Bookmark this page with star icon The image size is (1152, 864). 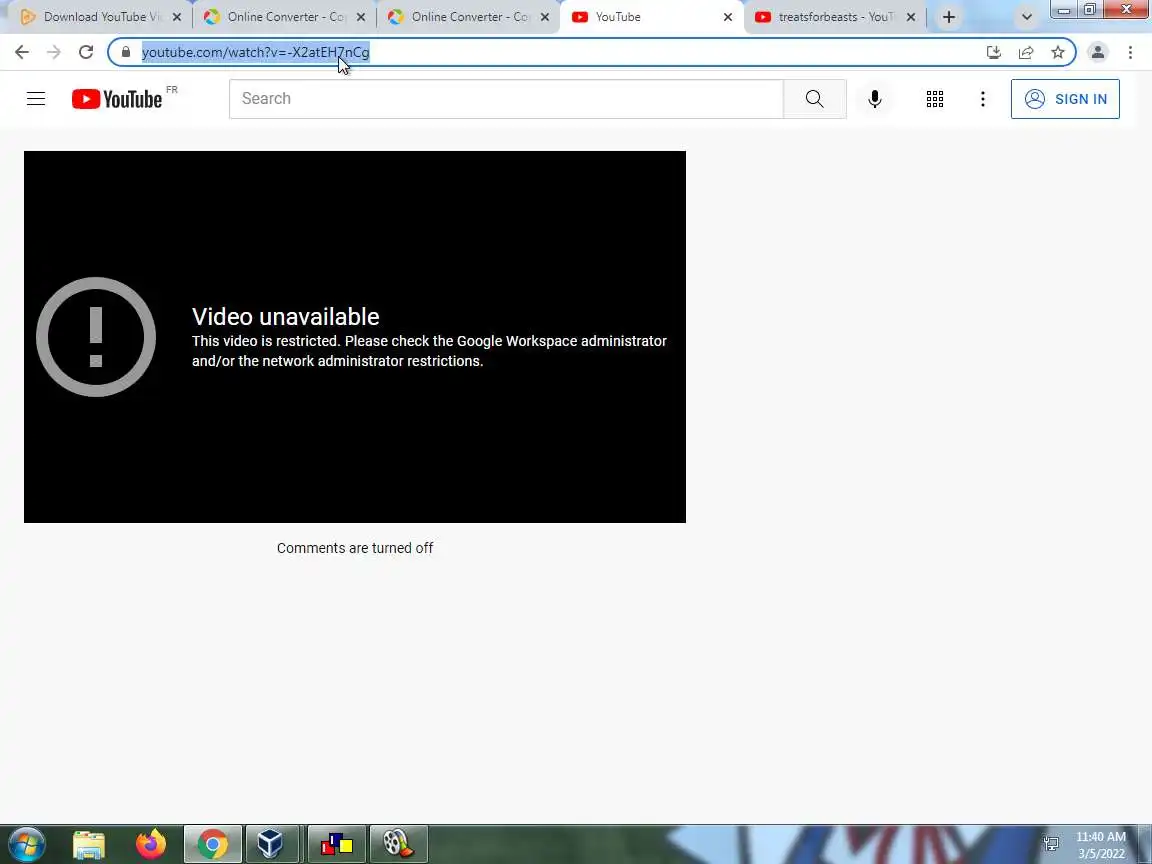[x=1057, y=51]
